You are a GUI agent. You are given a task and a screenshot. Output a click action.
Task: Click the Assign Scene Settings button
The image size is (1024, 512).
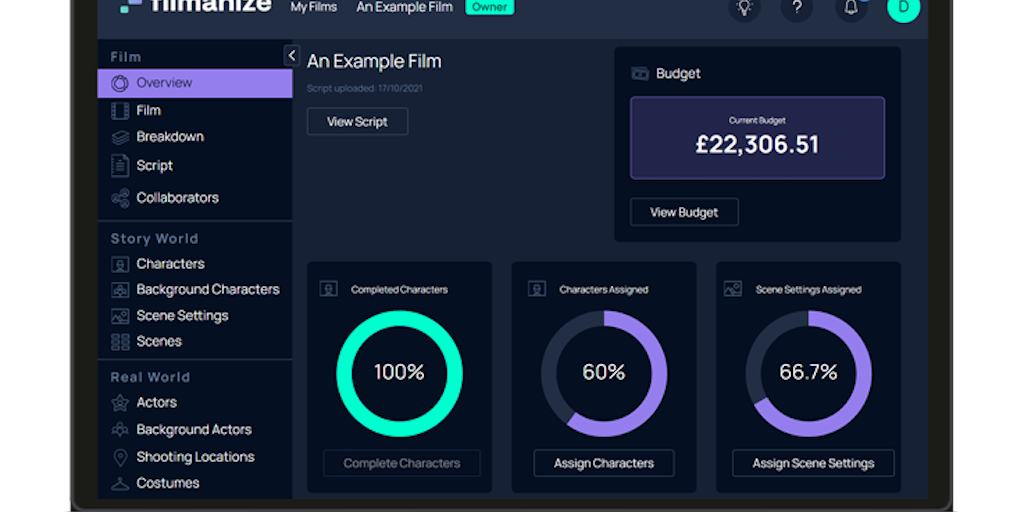(812, 464)
